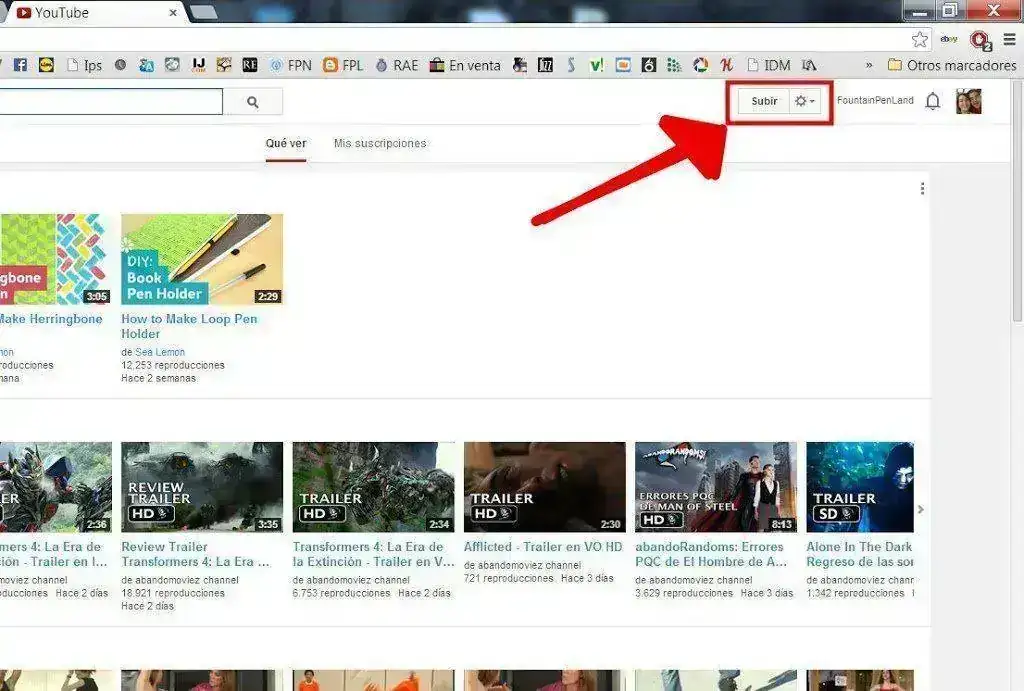Switch to the Mis suscripciones tab

tap(378, 143)
